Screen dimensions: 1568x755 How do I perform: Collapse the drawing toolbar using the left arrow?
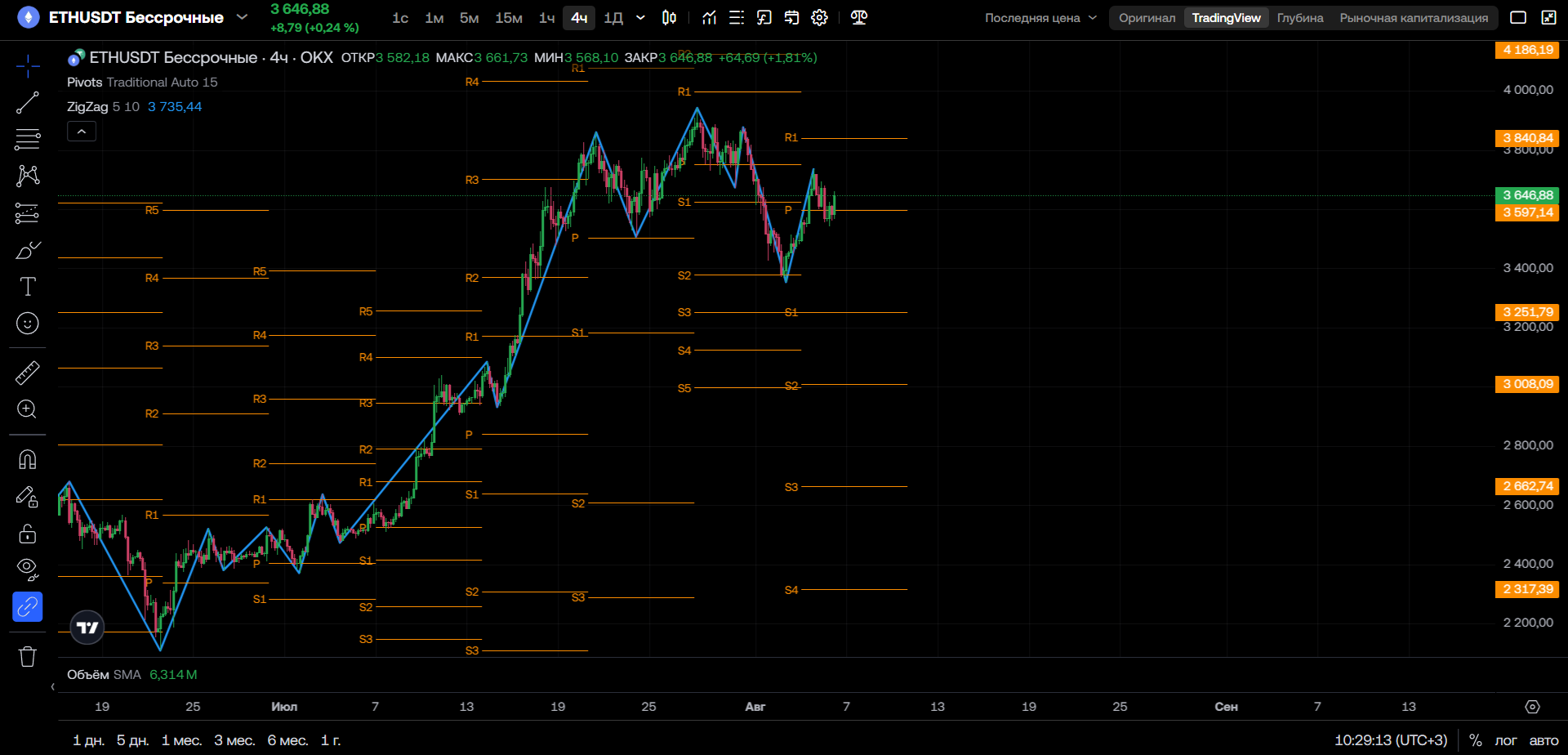pyautogui.click(x=53, y=686)
